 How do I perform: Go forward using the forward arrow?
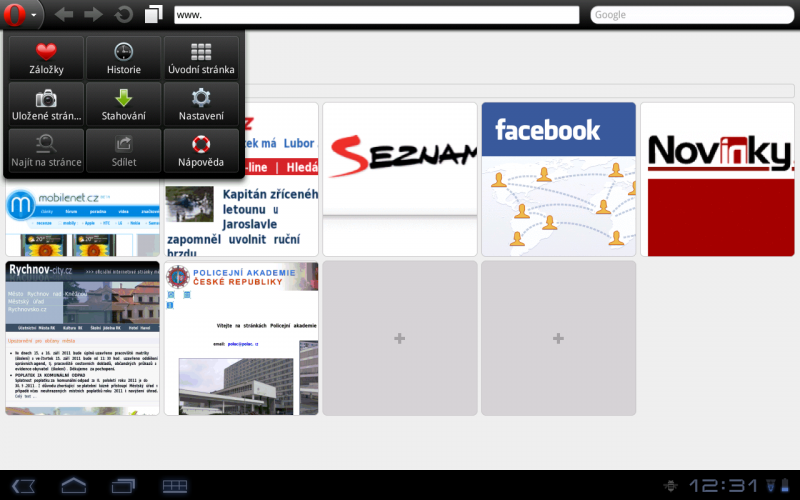[93, 15]
